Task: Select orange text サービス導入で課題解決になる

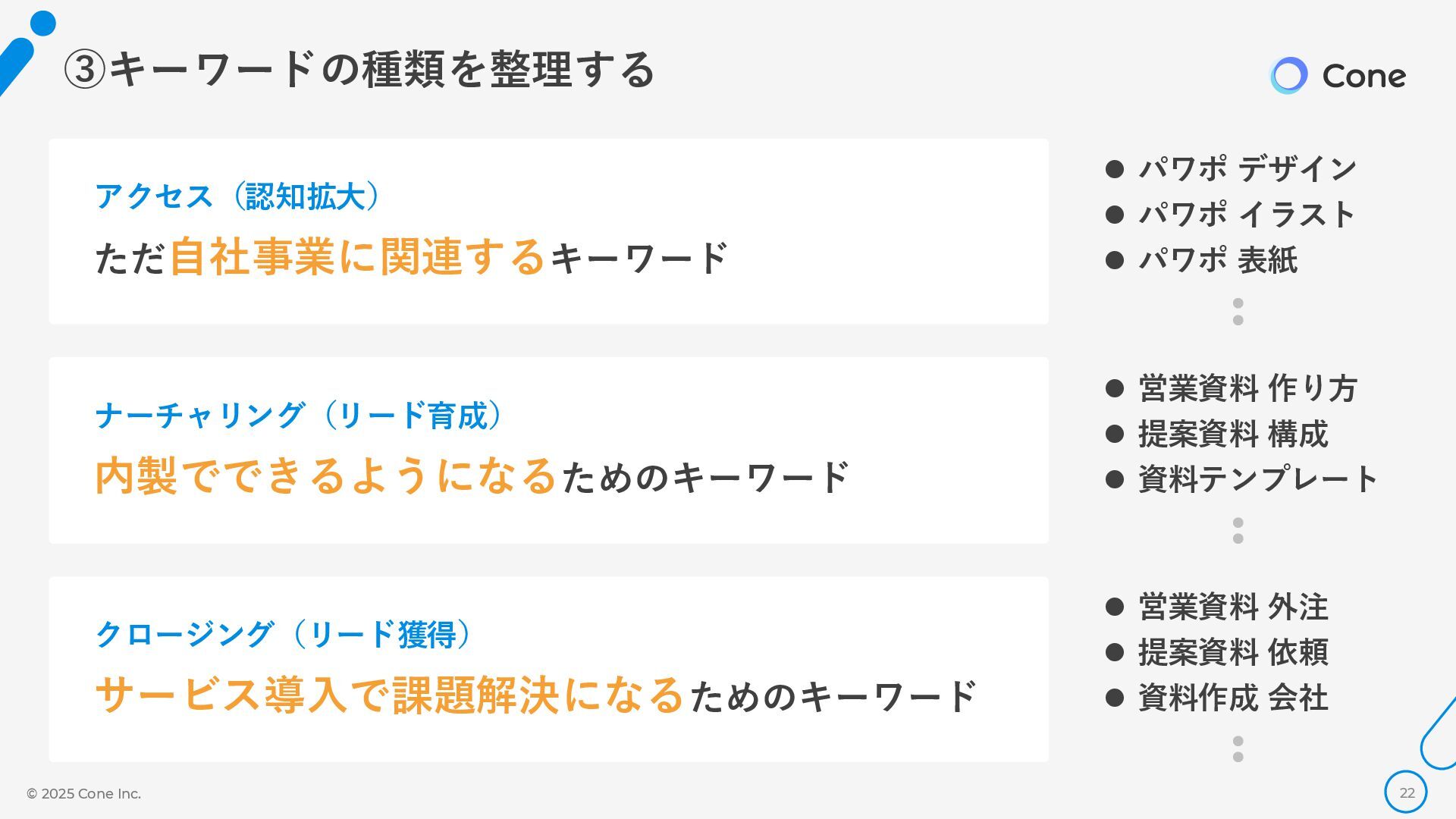Action: click(x=390, y=695)
